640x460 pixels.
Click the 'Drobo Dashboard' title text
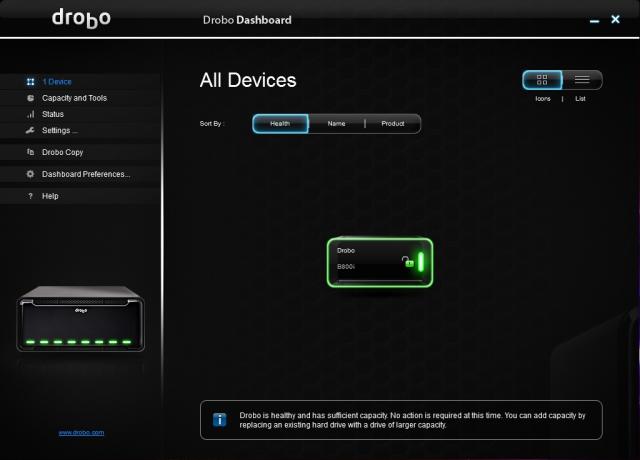click(x=247, y=20)
